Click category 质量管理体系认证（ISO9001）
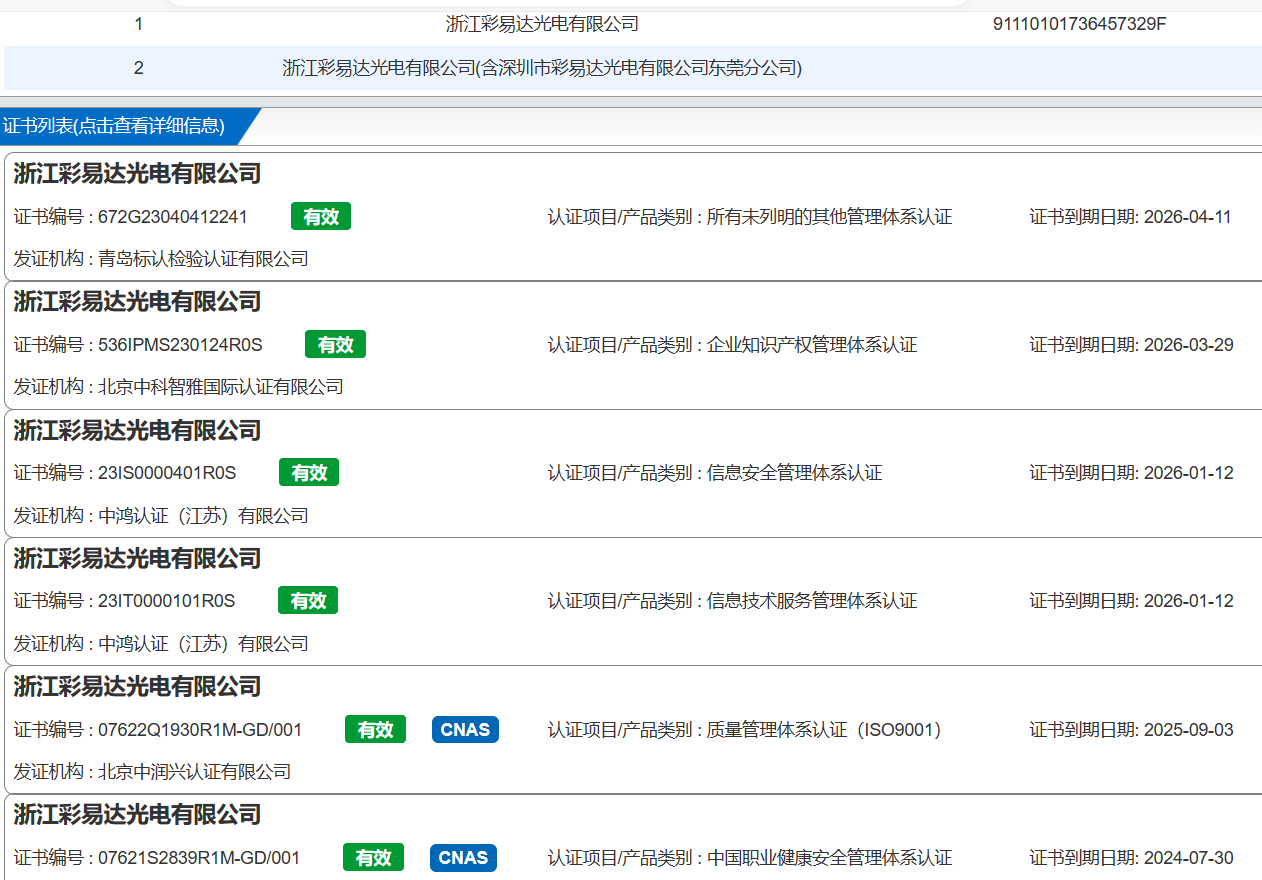This screenshot has height=880, width=1262. [x=825, y=730]
